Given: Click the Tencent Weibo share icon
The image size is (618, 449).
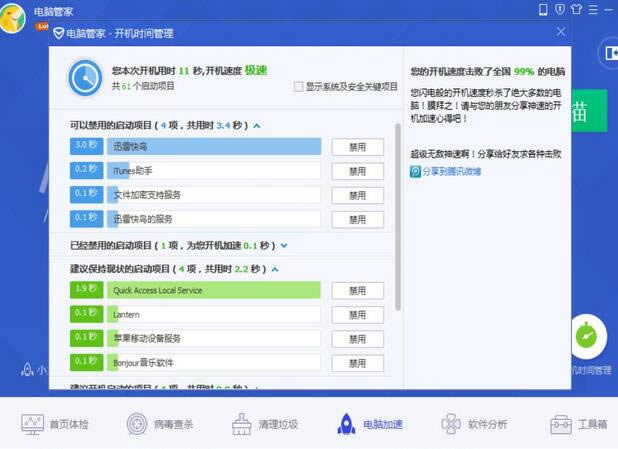Looking at the screenshot, I should tap(415, 171).
